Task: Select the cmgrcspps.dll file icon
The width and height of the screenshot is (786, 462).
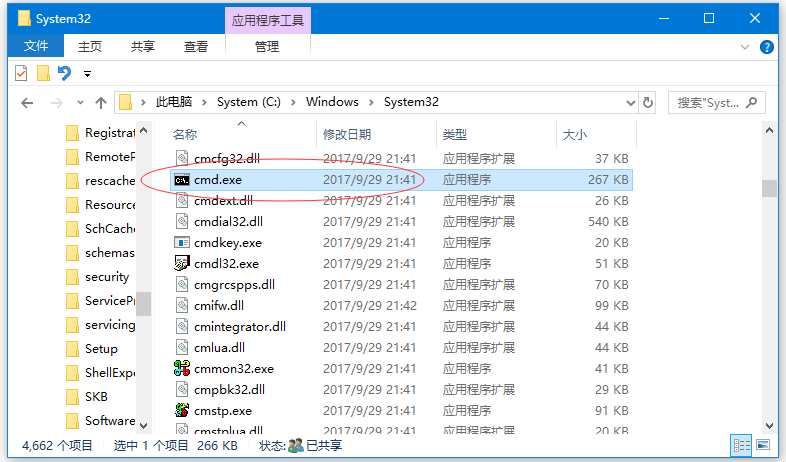Action: click(181, 285)
